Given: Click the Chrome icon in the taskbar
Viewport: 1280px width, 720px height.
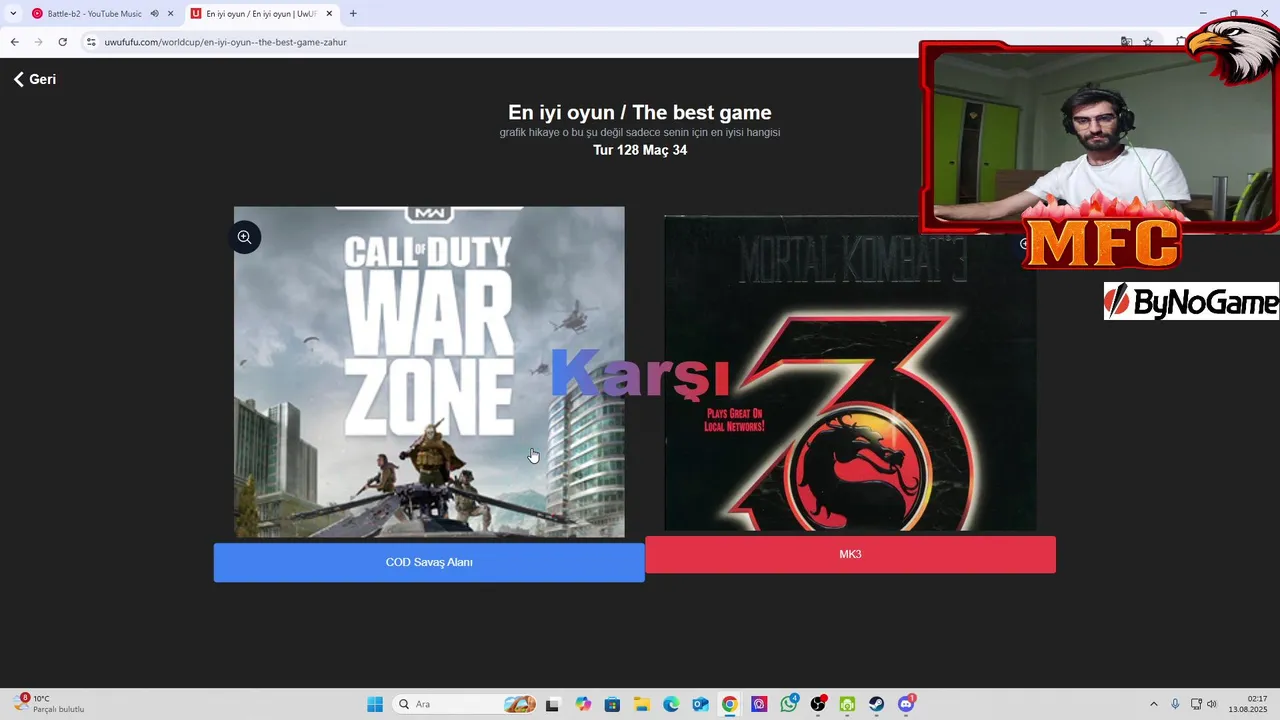Looking at the screenshot, I should [x=730, y=704].
